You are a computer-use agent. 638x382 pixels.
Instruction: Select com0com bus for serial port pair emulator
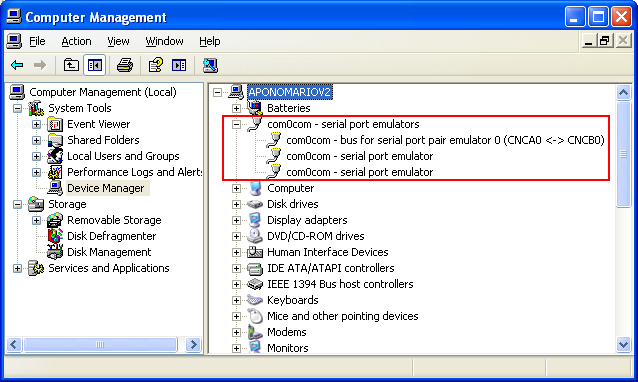[445, 140]
